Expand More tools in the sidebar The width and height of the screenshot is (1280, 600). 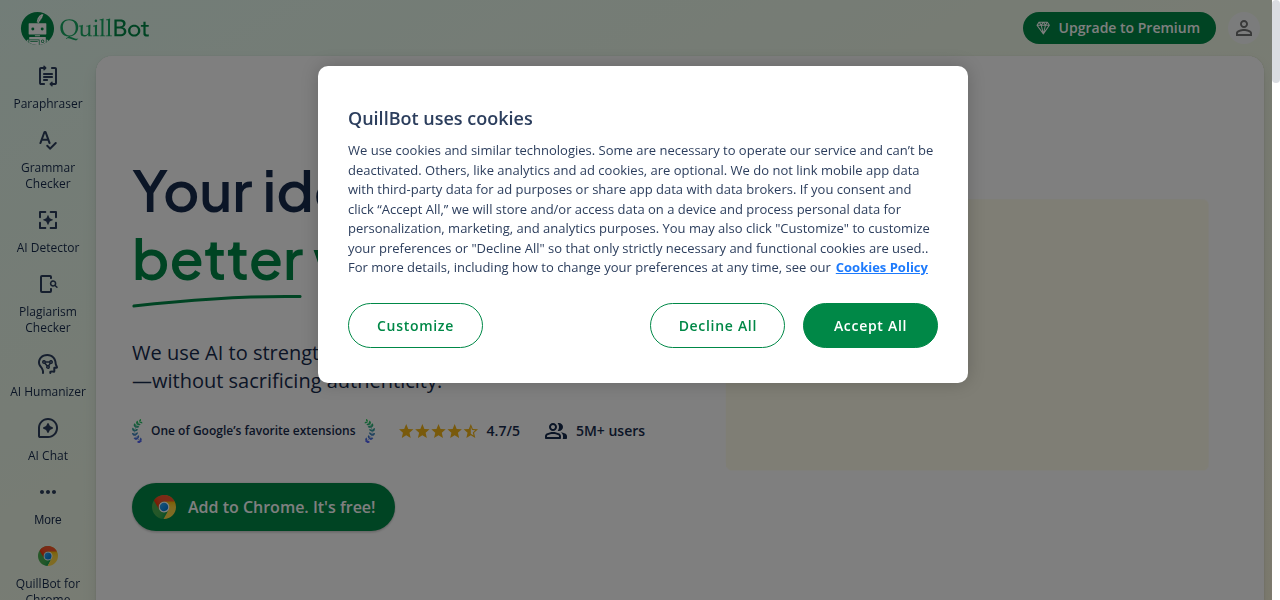(x=47, y=502)
